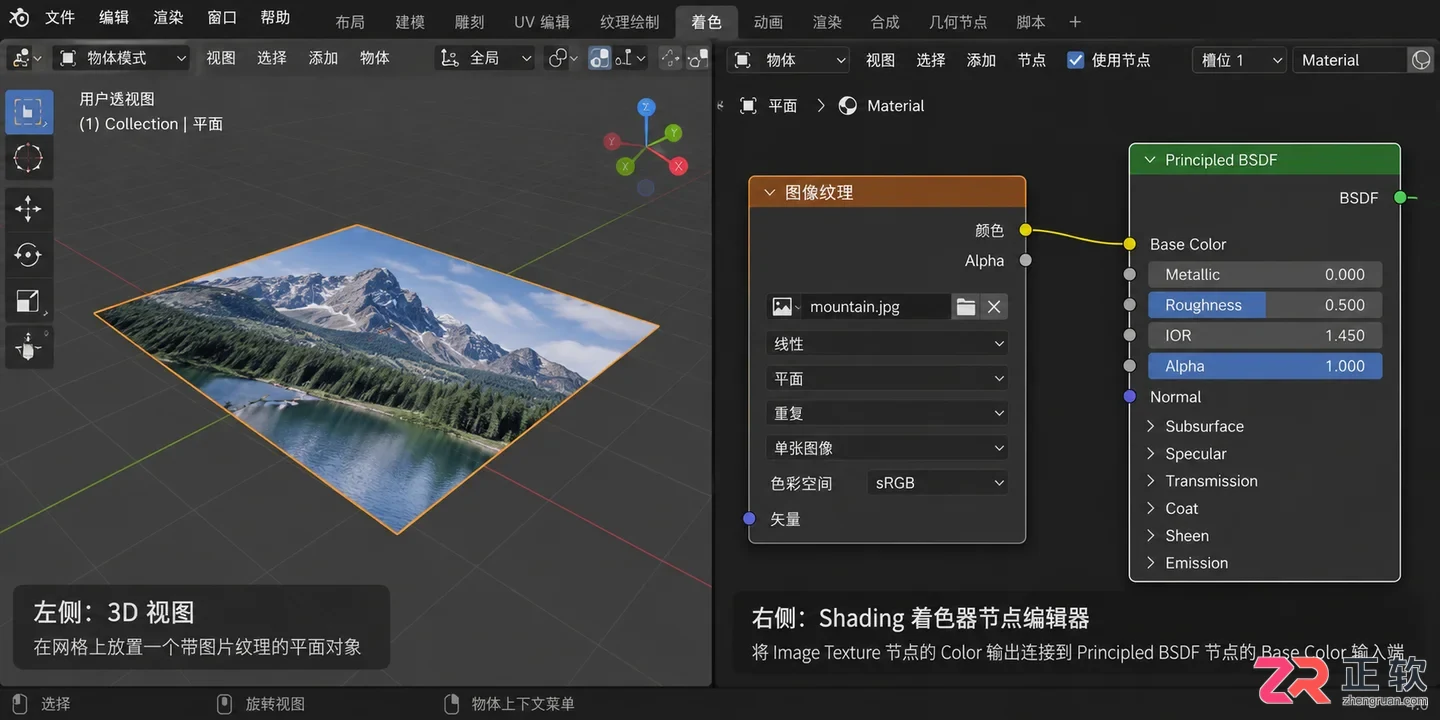Open the image browse dropdown icon
The width and height of the screenshot is (1440, 720).
click(x=785, y=307)
